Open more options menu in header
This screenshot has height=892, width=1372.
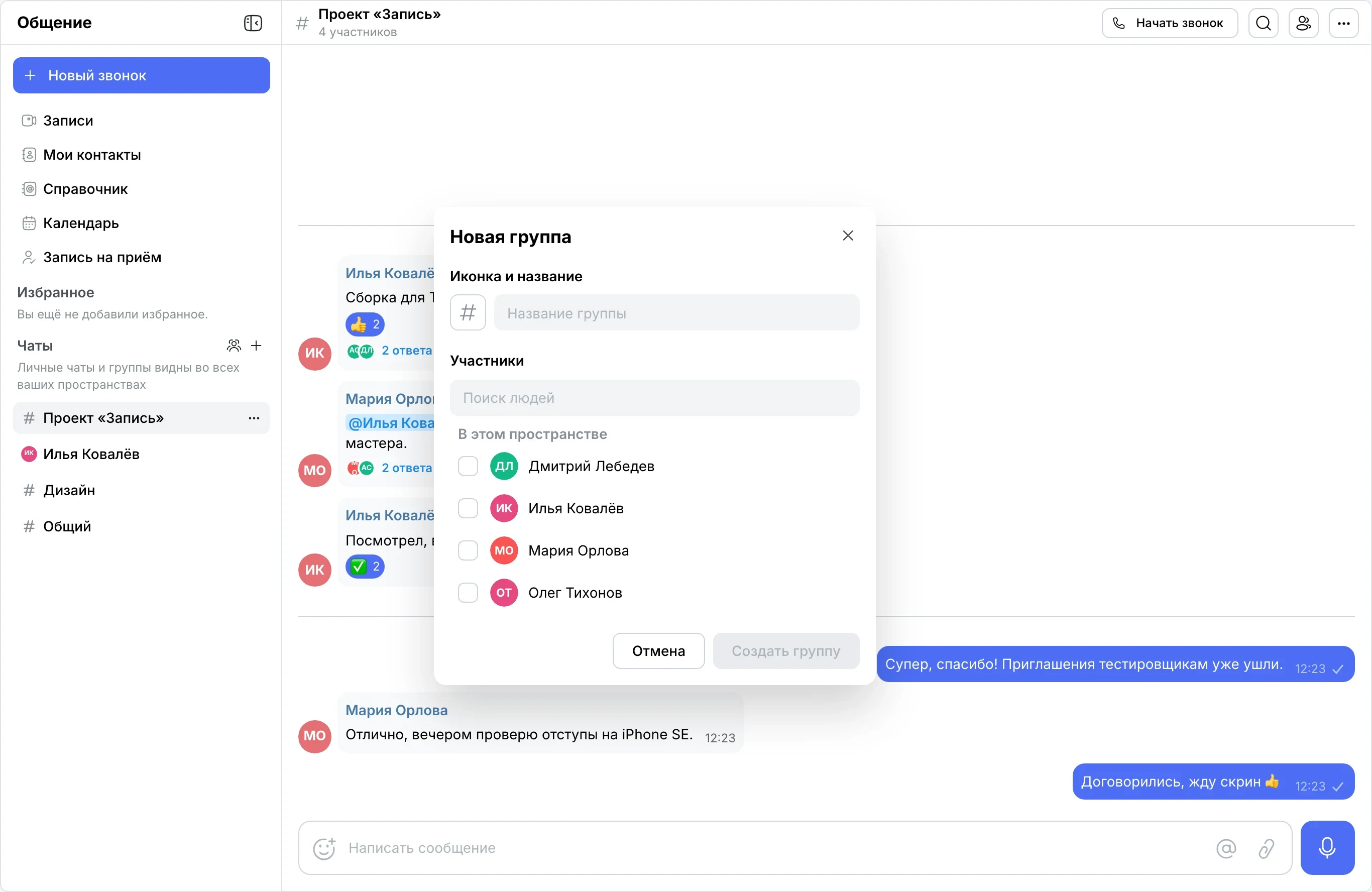(1344, 23)
